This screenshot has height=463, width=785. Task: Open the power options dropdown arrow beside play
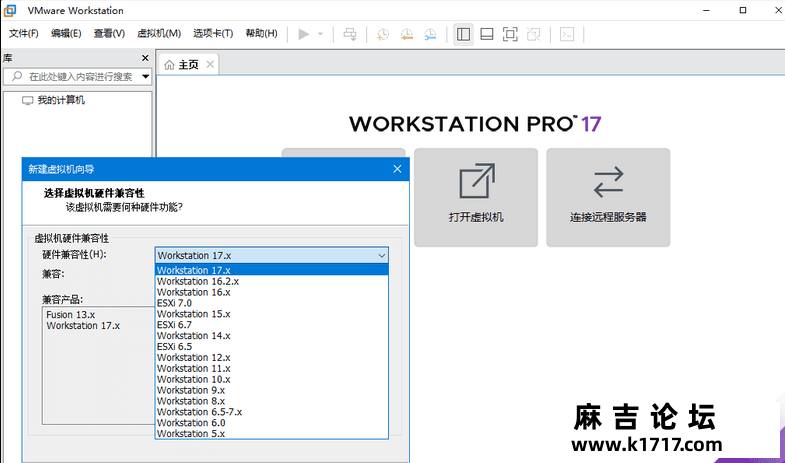tap(320, 34)
